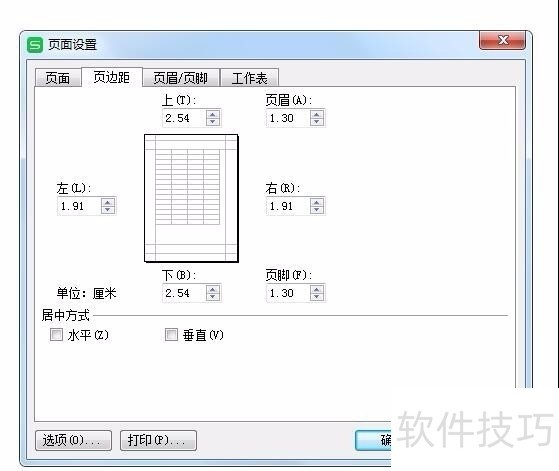This screenshot has height=471, width=559.
Task: Click the 单位: 厘米 unit label
Action: [87, 293]
